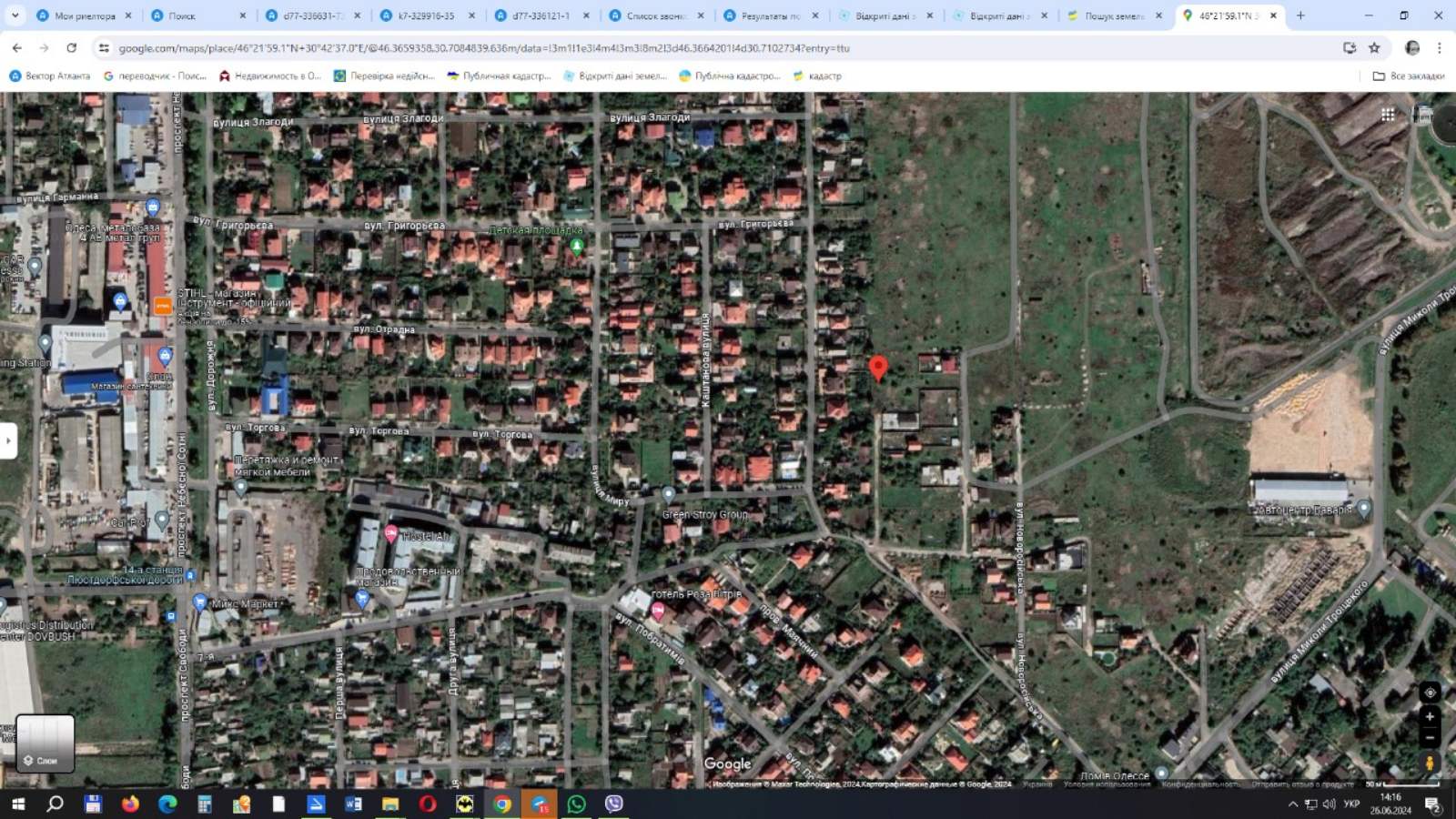Switch to the Список звонков tab

pos(654,15)
